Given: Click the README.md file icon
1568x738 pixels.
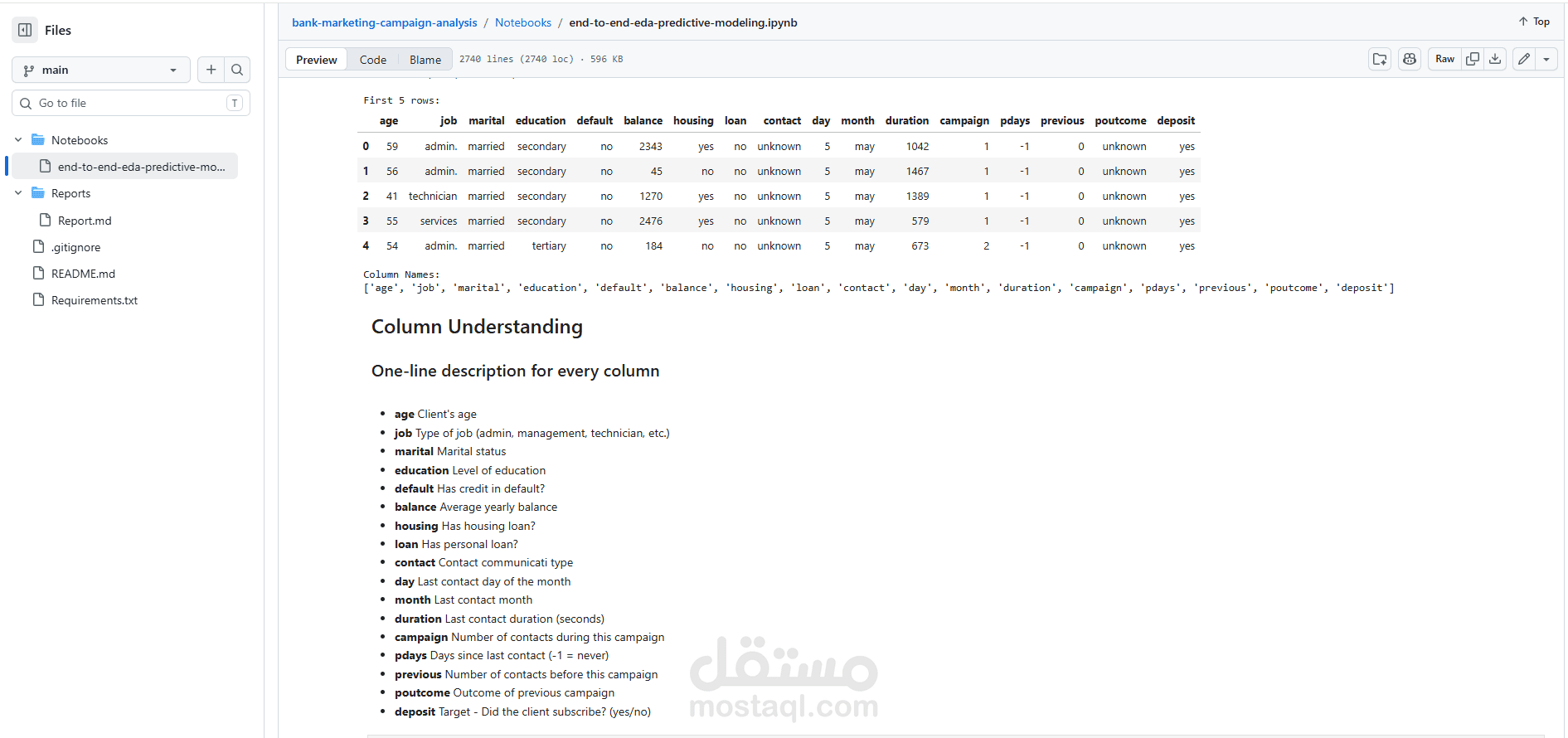Looking at the screenshot, I should tap(38, 273).
